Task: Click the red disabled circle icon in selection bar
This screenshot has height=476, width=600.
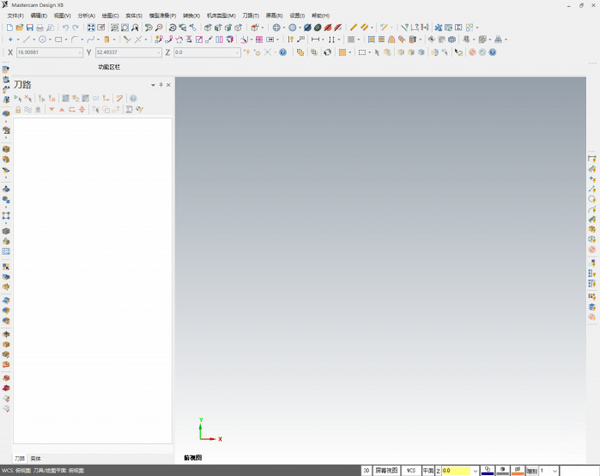Action: (x=472, y=52)
